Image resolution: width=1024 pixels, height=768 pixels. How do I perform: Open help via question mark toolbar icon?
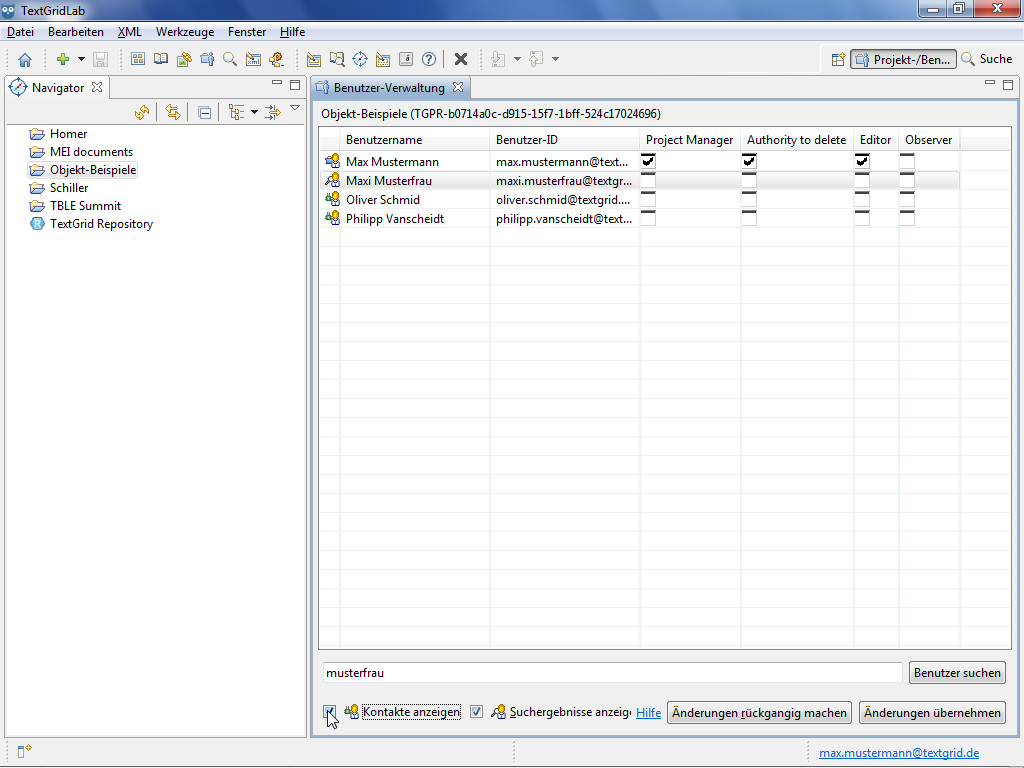(429, 59)
